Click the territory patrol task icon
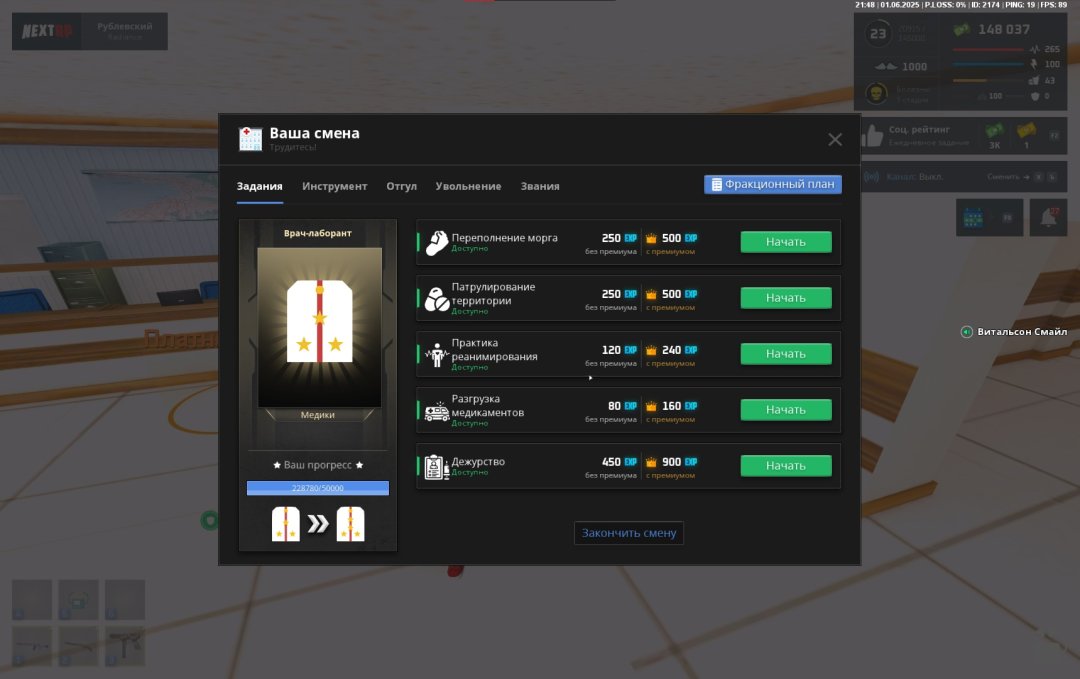Viewport: 1080px width, 679px height. pos(436,299)
